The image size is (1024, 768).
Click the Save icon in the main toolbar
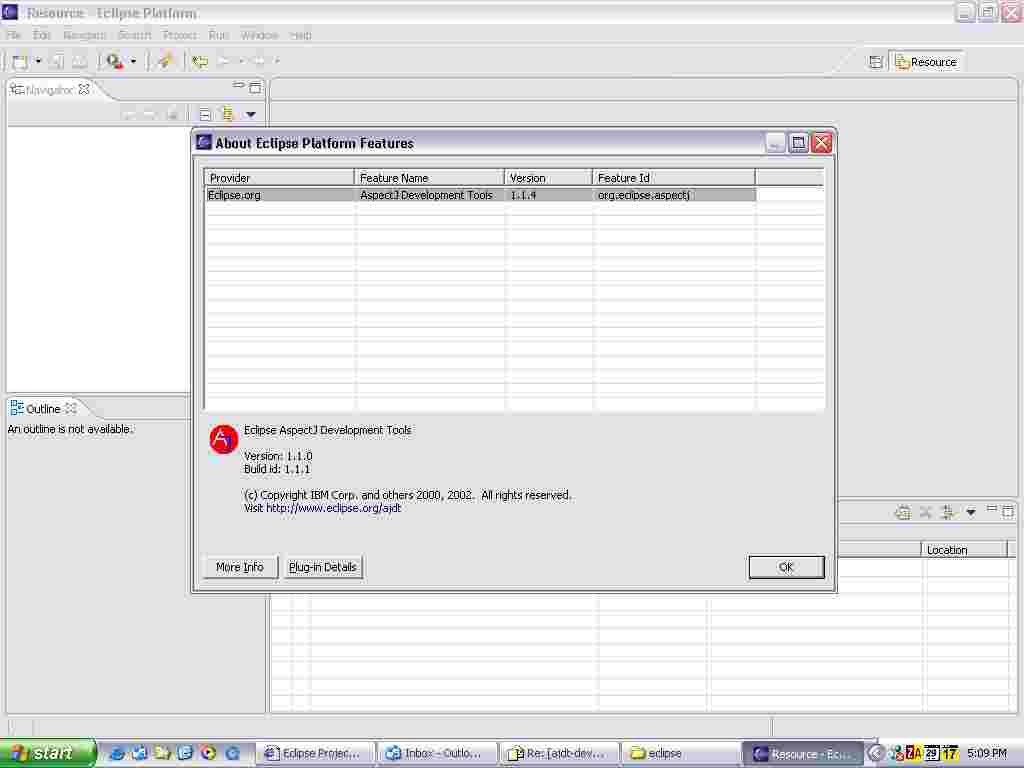click(x=57, y=62)
